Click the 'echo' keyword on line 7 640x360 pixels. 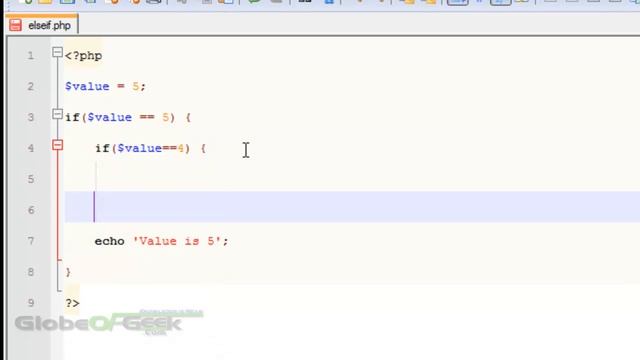[109, 241]
